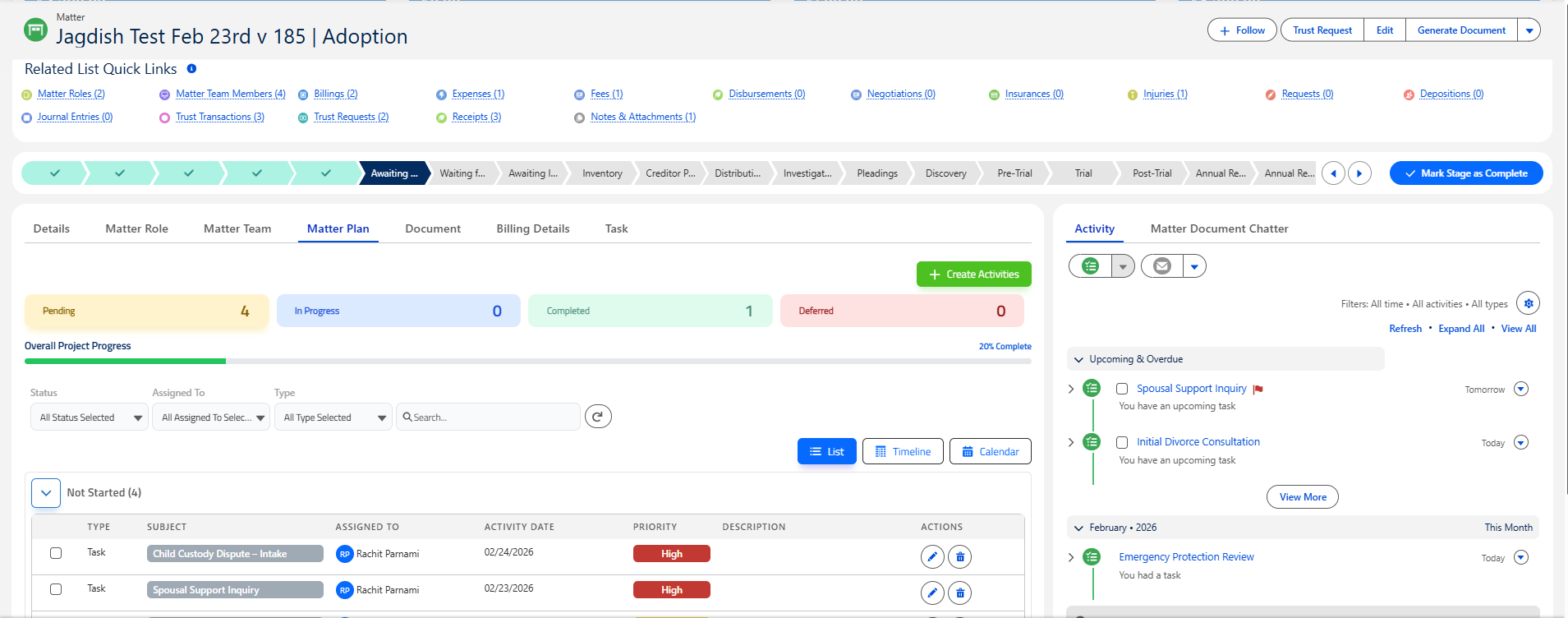1568x618 pixels.
Task: Switch to the Matter Role tab
Action: (136, 228)
